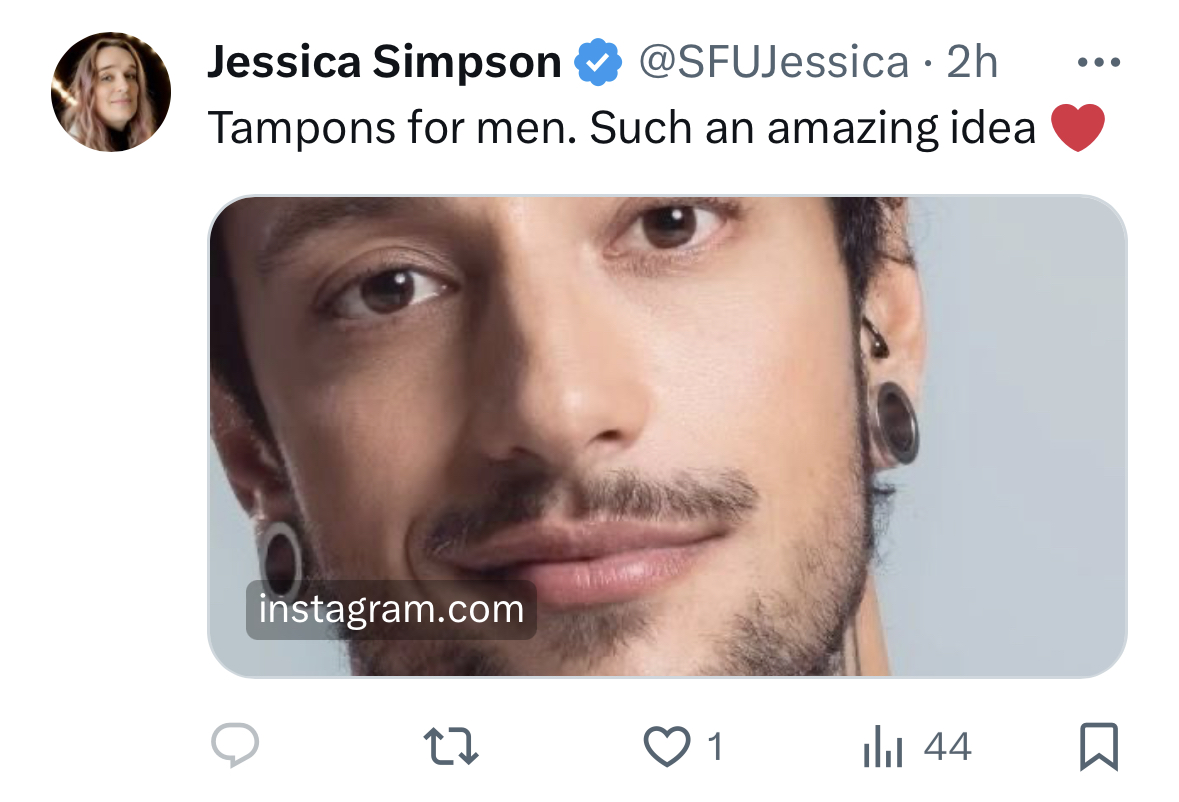Click the like count number 1

click(x=715, y=746)
